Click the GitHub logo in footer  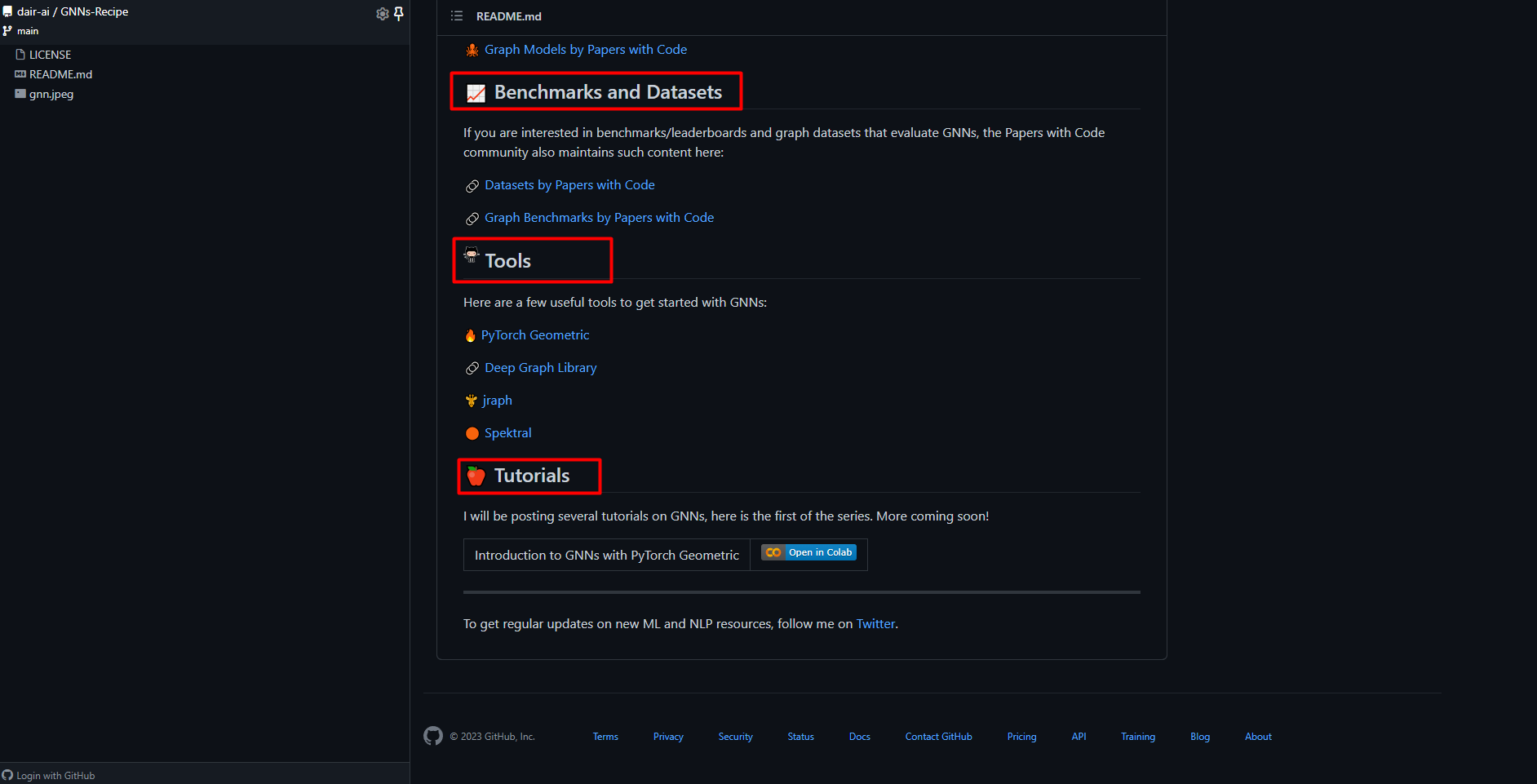[433, 736]
